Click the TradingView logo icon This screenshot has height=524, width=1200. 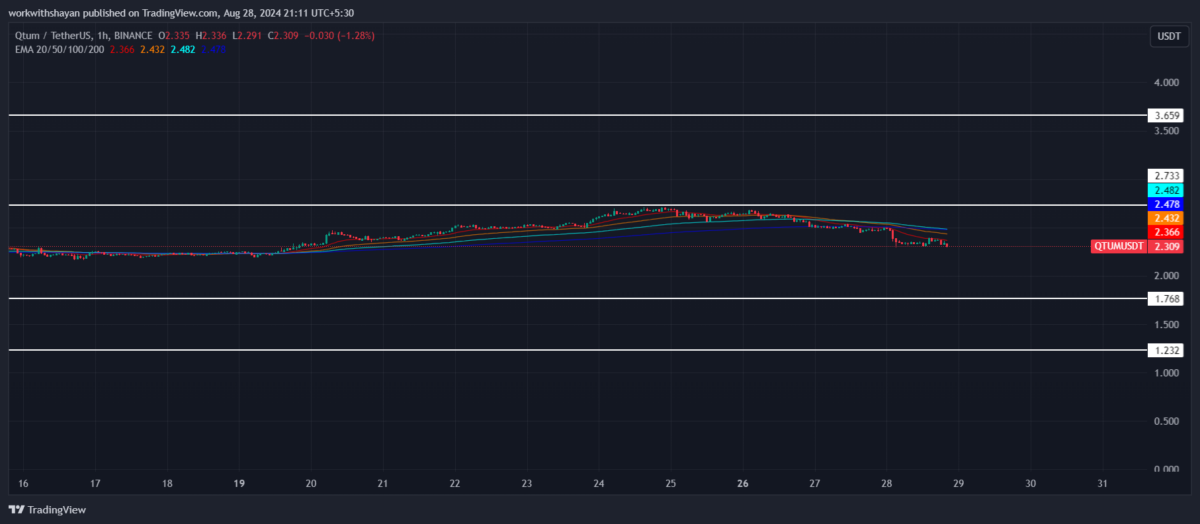(x=16, y=509)
